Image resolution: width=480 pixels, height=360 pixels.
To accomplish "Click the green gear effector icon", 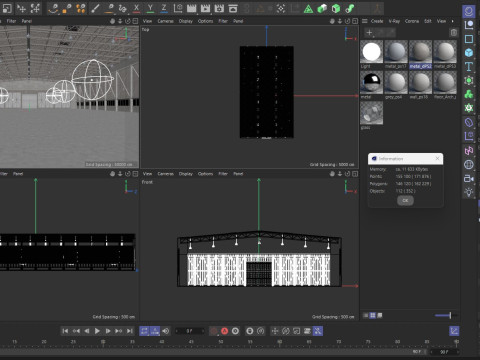I will point(469,108).
